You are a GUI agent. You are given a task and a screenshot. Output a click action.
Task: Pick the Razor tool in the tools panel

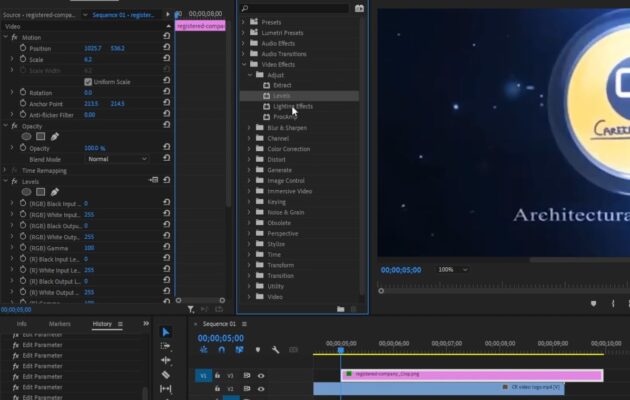coord(166,375)
